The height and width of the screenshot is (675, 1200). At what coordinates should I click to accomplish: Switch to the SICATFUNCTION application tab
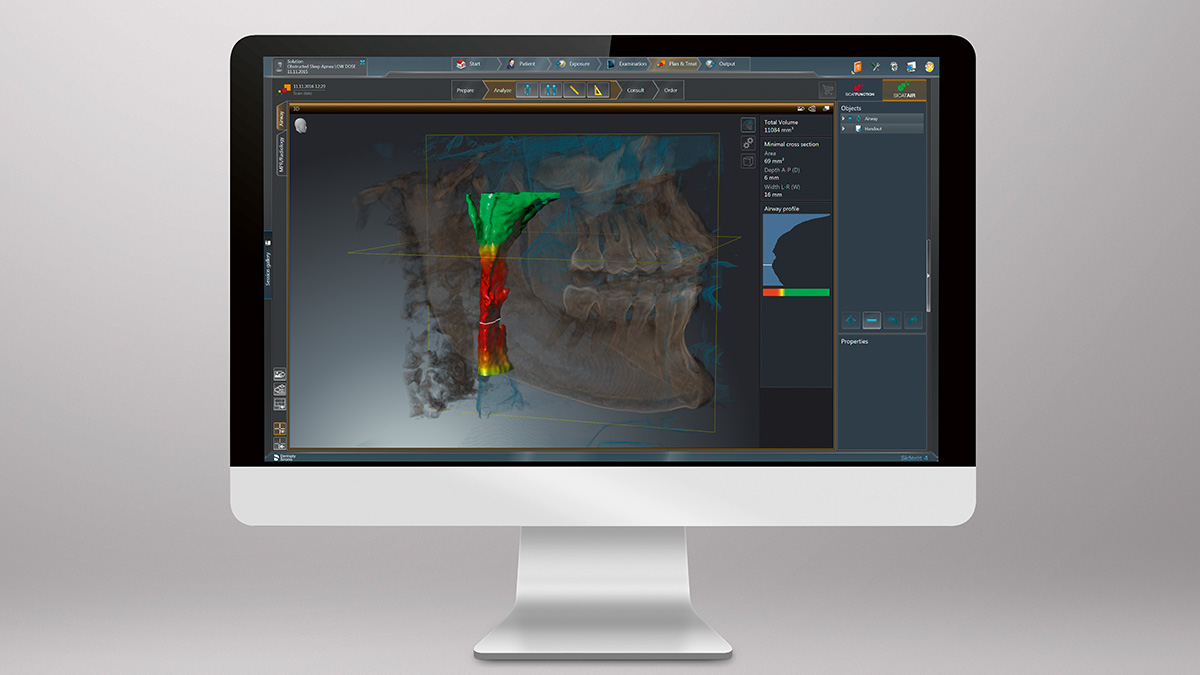pos(860,90)
